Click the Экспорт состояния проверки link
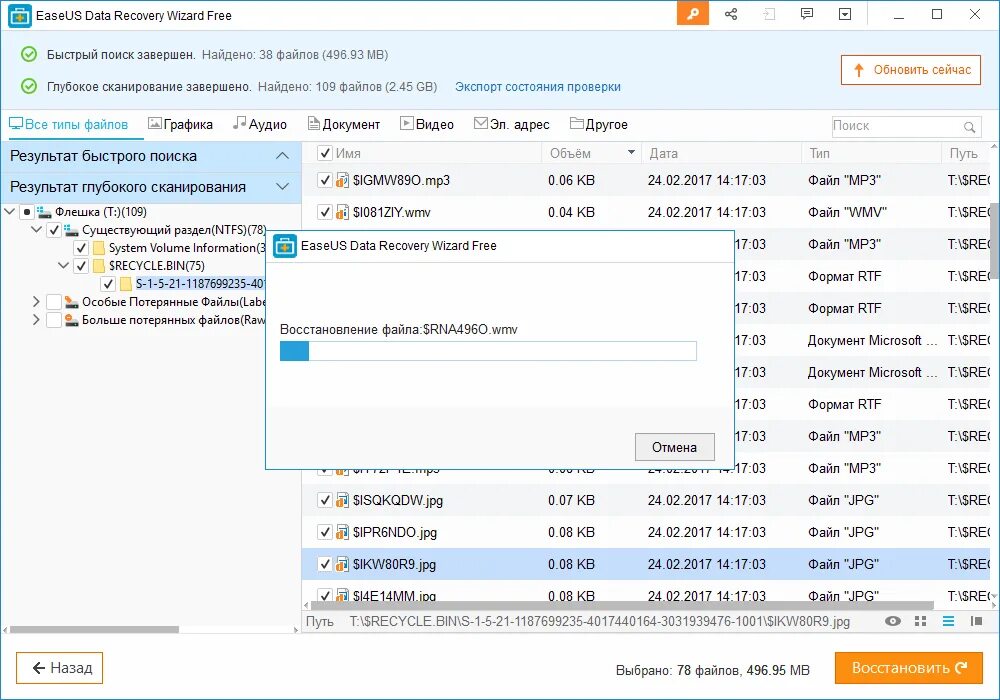This screenshot has width=1000, height=700. click(537, 87)
